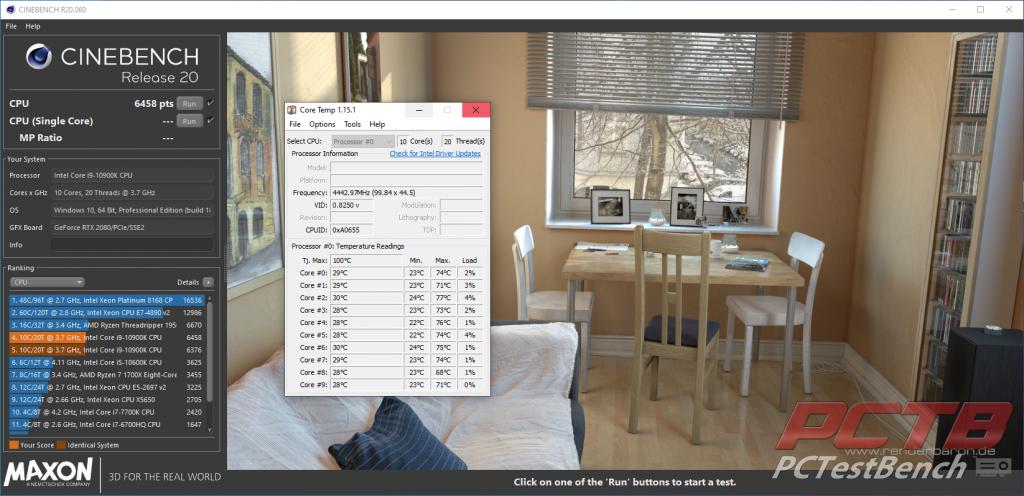
Task: Select ranking row AMD Ryzen 7 1700X
Action: (x=107, y=375)
